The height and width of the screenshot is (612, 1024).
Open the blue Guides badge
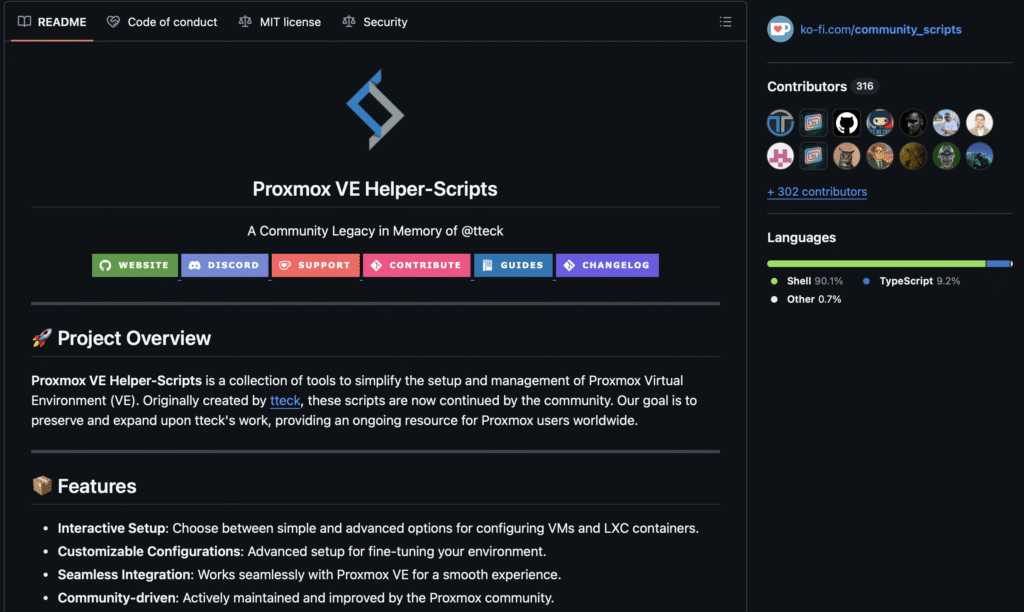(x=513, y=265)
